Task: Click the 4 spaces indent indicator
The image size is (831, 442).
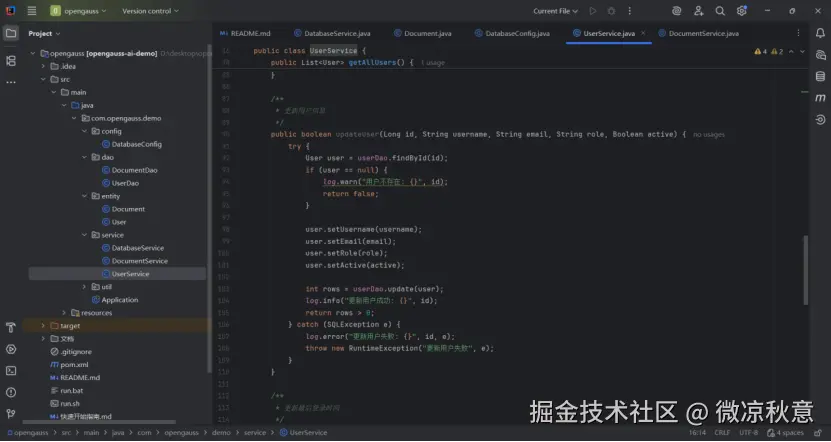Action: 785,432
